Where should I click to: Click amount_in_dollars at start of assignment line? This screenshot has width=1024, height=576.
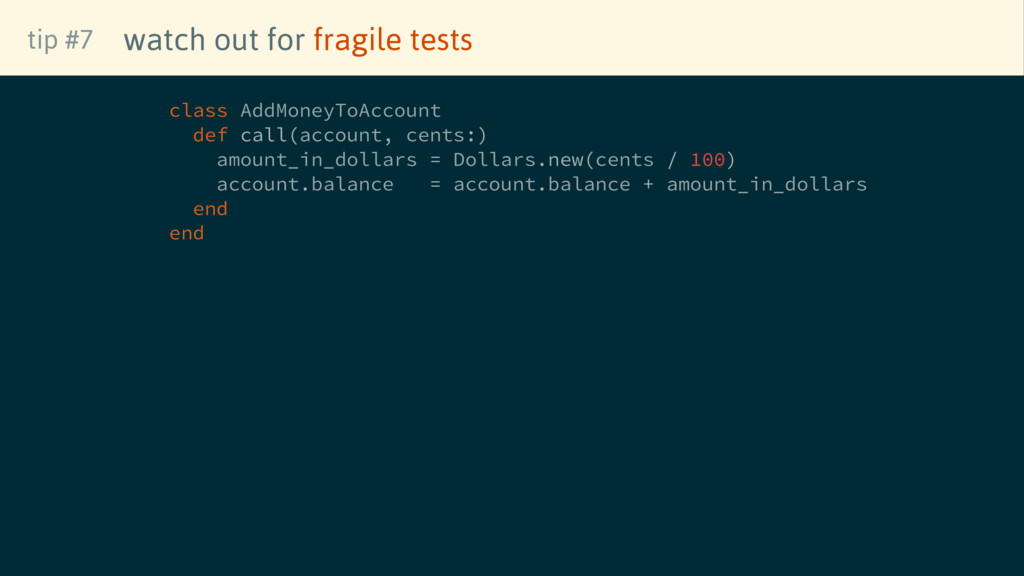(x=316, y=160)
